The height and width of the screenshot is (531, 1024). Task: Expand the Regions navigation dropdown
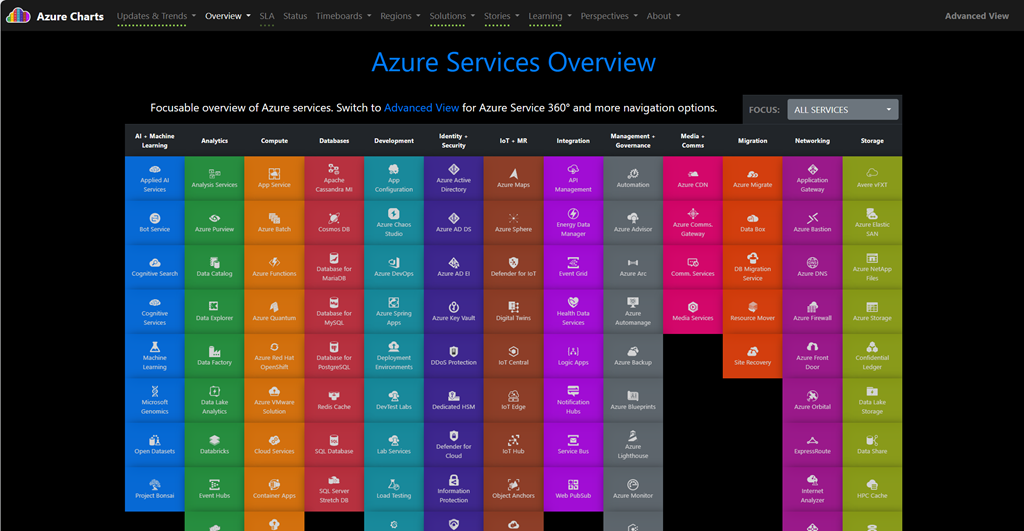400,16
